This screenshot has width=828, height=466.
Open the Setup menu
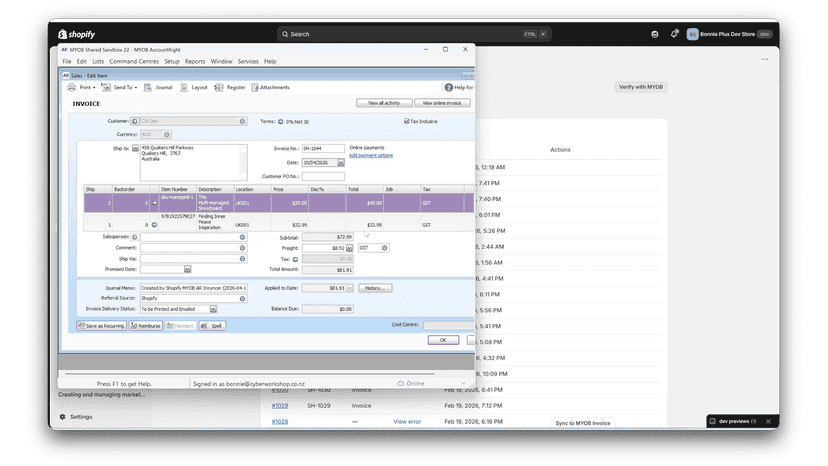172,61
